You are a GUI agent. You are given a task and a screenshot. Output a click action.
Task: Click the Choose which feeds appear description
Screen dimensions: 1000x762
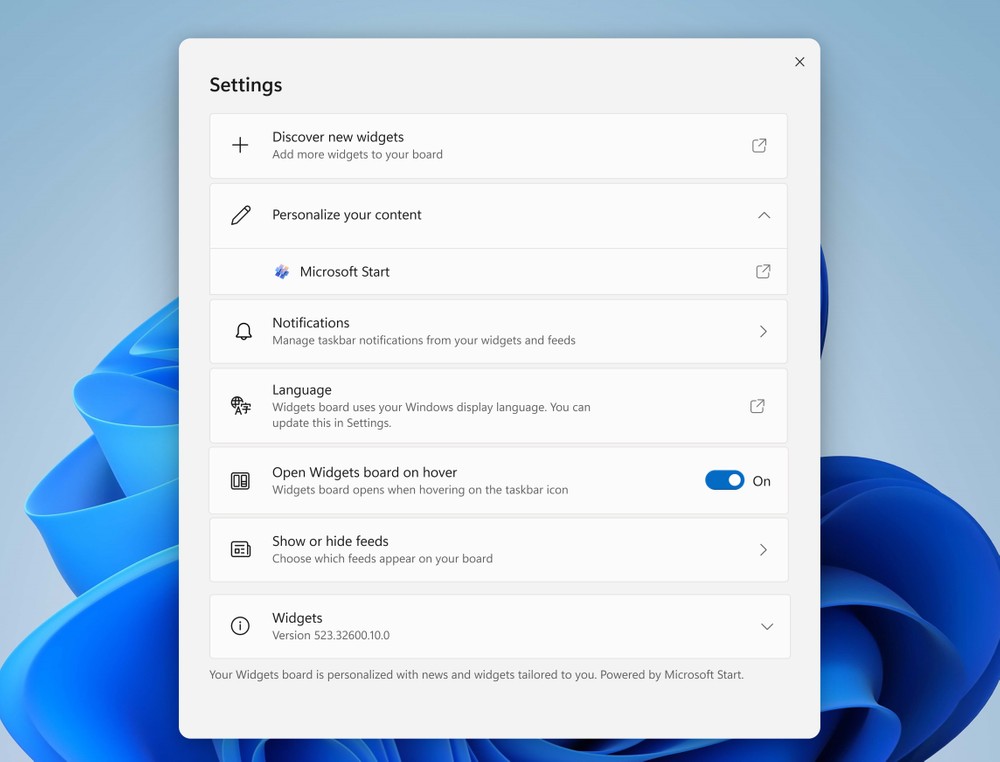[x=383, y=559]
